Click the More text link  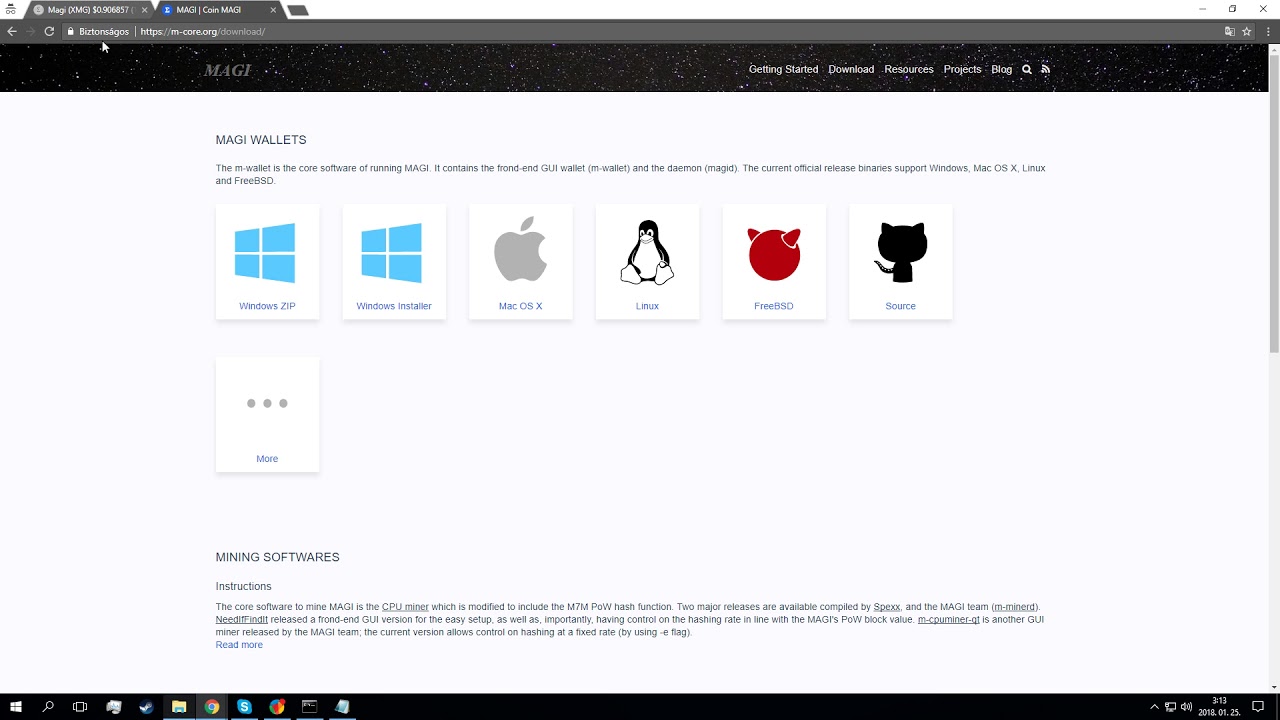(267, 459)
